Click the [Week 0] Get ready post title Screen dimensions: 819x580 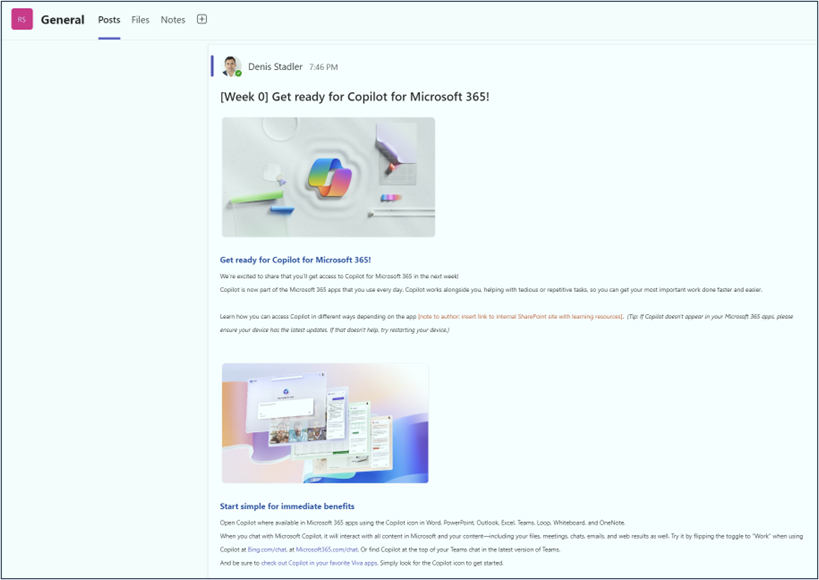(x=355, y=97)
